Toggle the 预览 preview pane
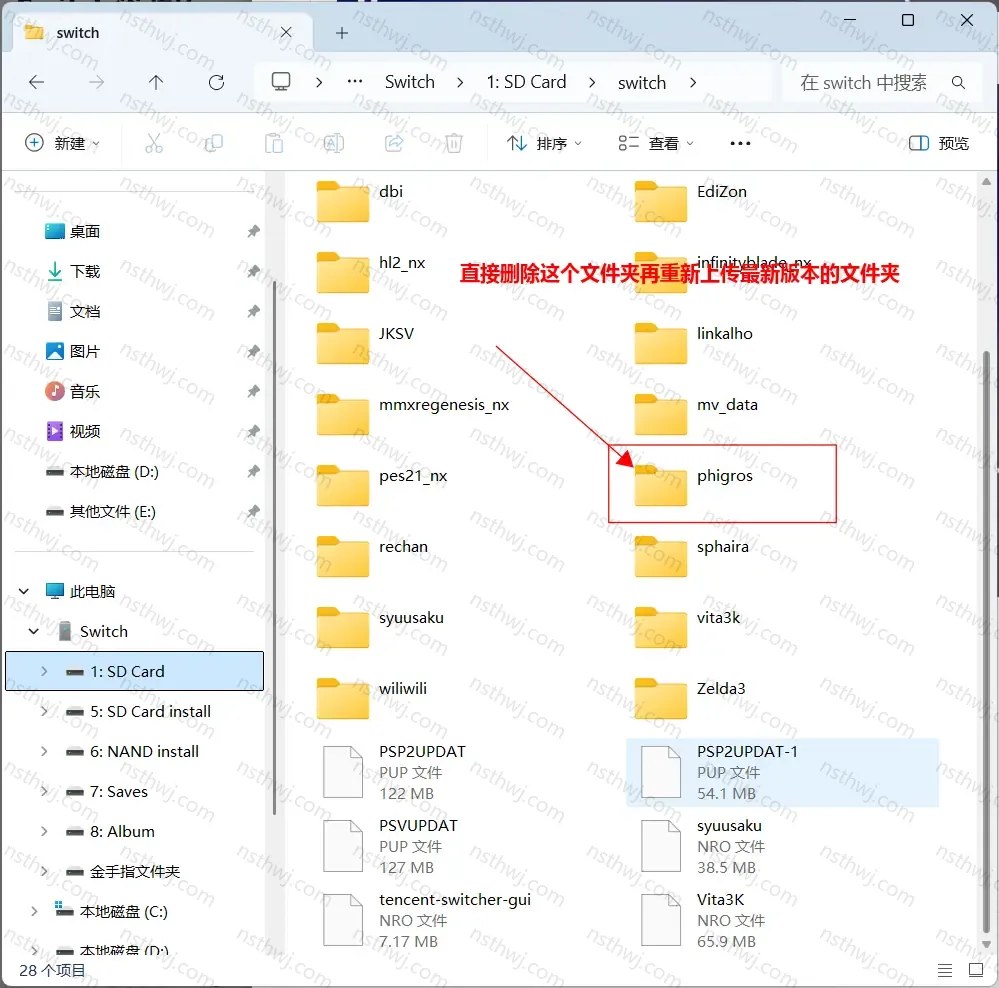999x988 pixels. coord(938,143)
